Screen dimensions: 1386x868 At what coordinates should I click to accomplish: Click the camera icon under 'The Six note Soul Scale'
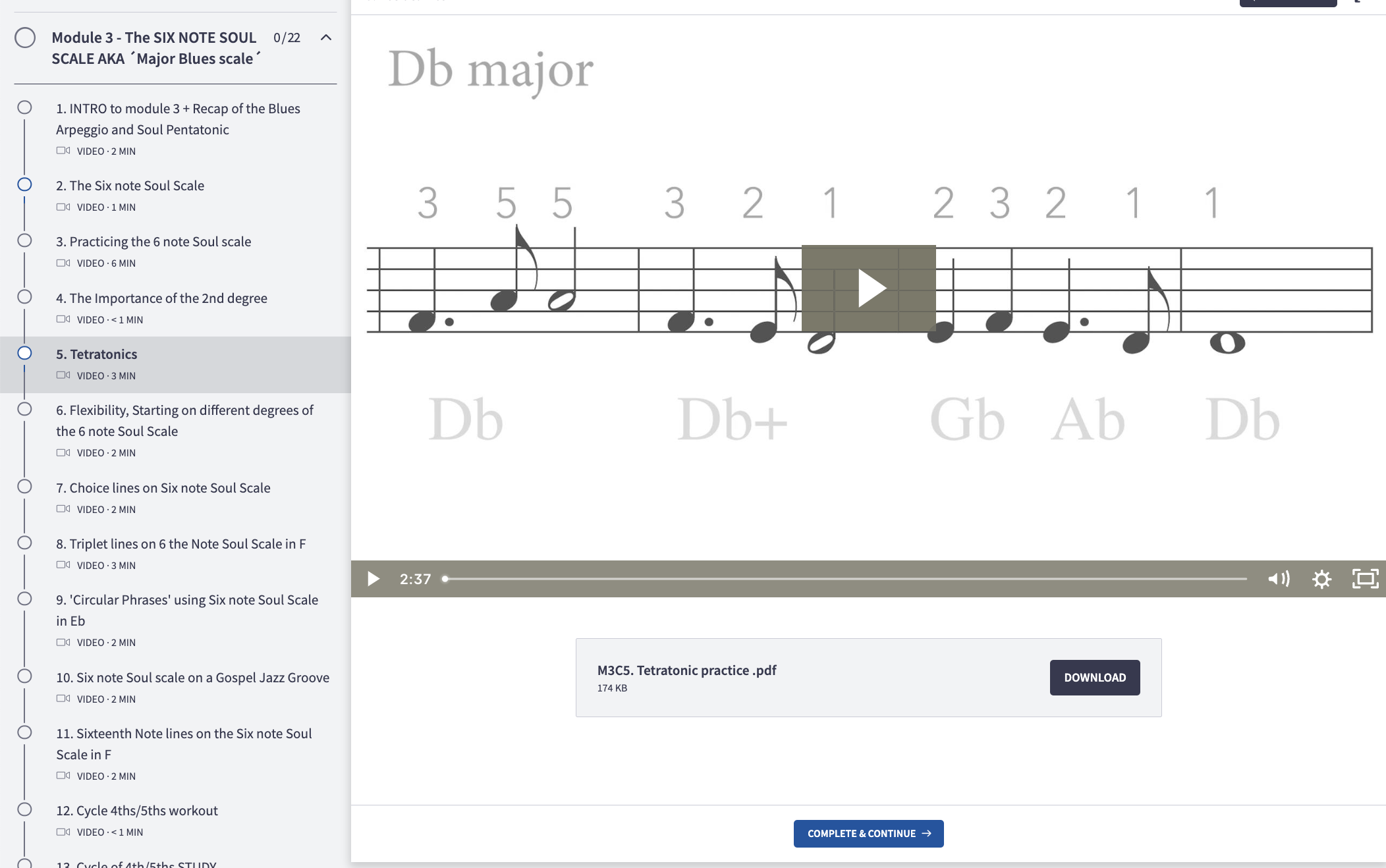[x=63, y=206]
